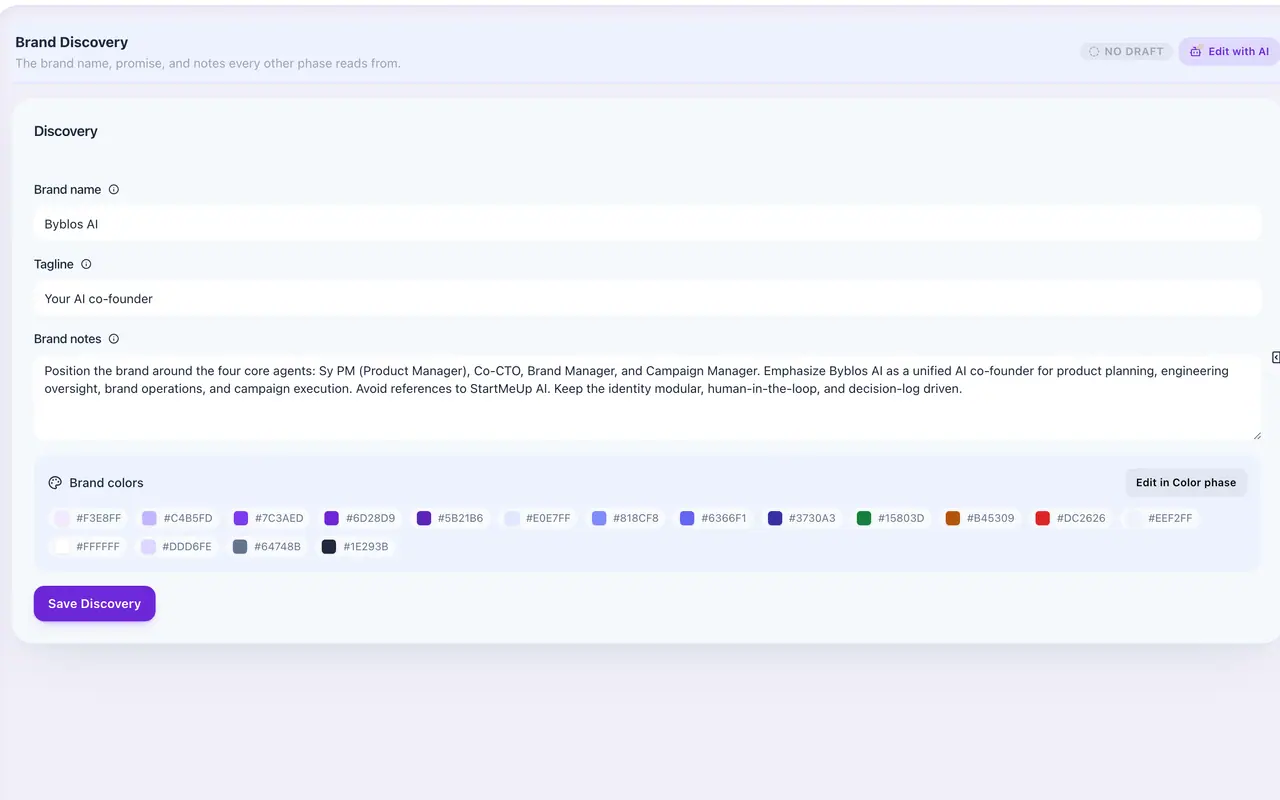Select the #F3E8FF color swatch
1280x800 pixels.
pos(88,518)
